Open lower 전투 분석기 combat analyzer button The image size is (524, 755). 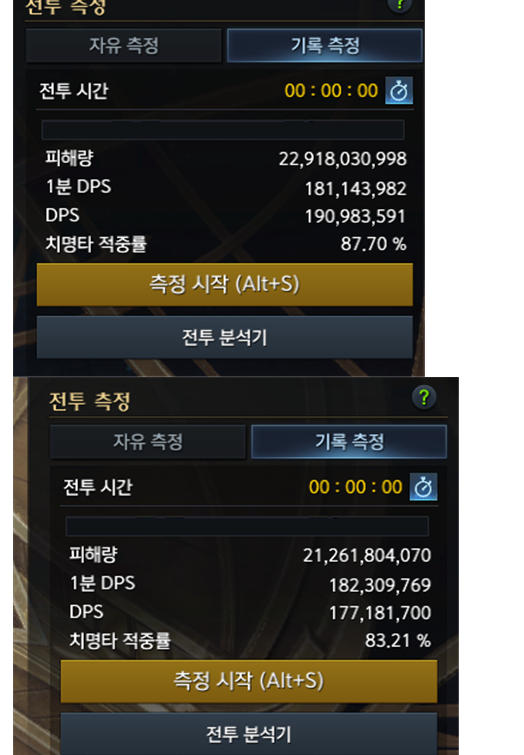(x=249, y=734)
